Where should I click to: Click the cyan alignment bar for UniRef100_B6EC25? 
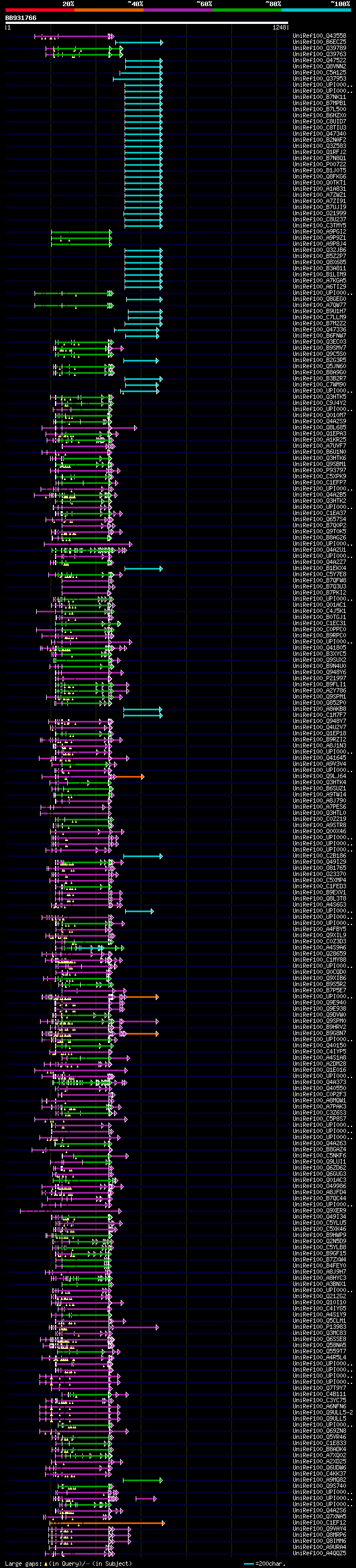(x=140, y=43)
